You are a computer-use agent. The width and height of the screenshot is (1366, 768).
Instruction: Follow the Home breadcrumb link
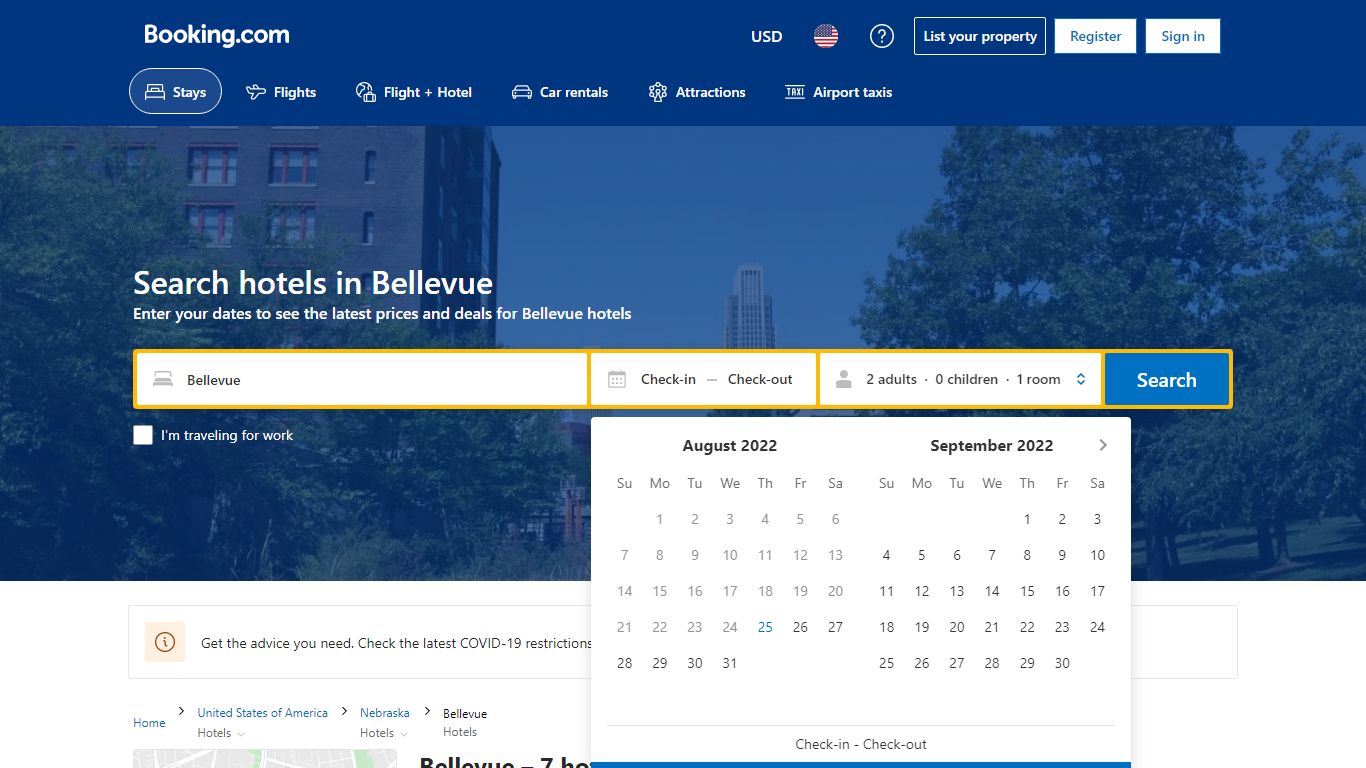pyautogui.click(x=149, y=722)
